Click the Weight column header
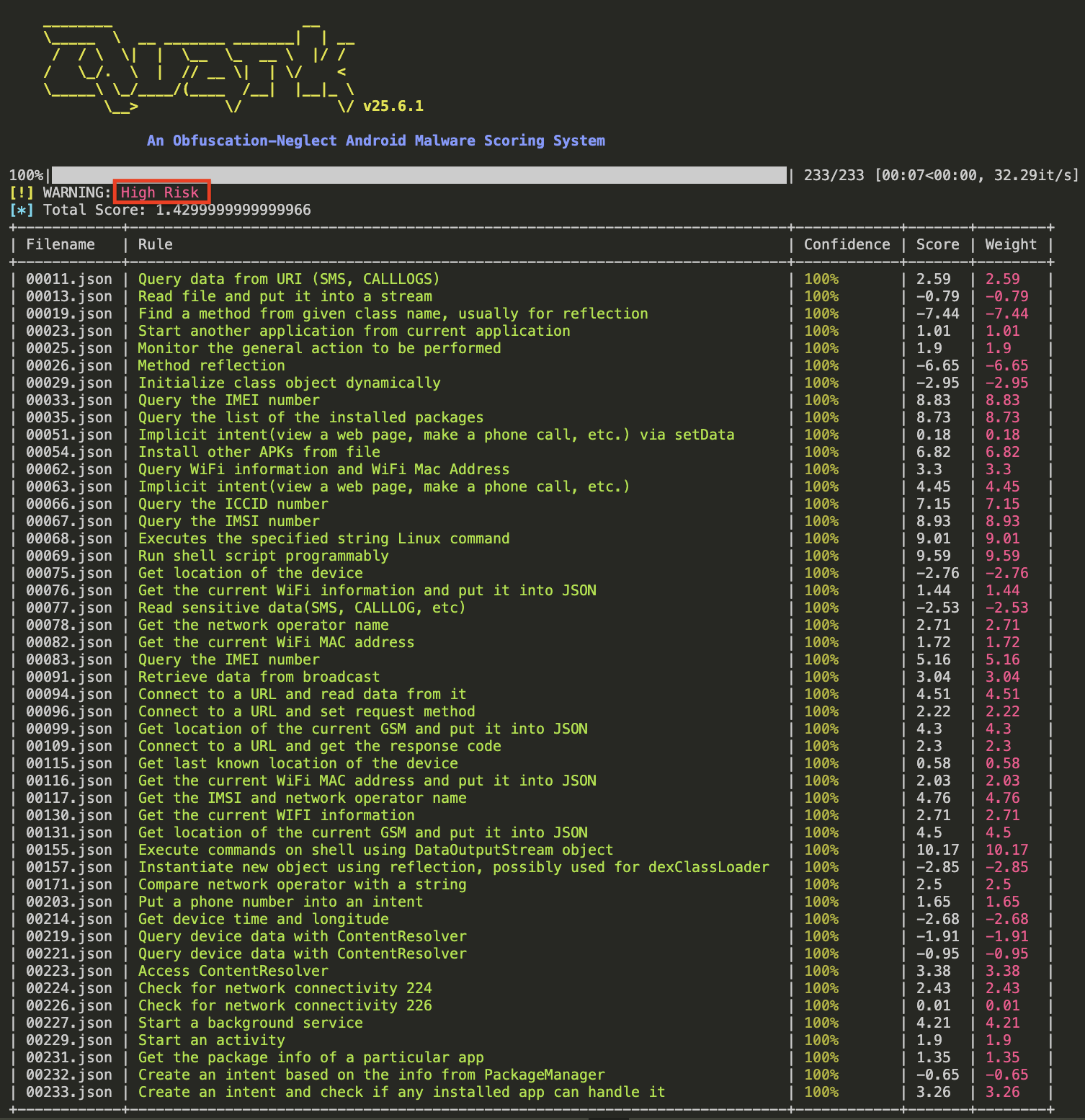1085x1120 pixels. (x=1011, y=244)
